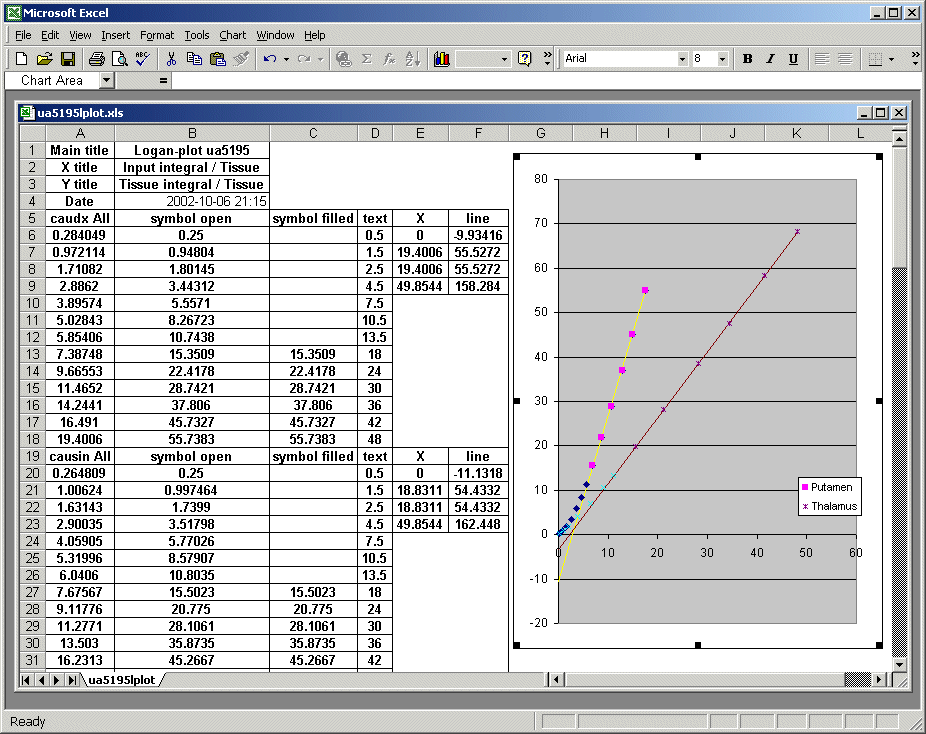926x734 pixels.
Task: Click the Print icon
Action: coord(96,59)
